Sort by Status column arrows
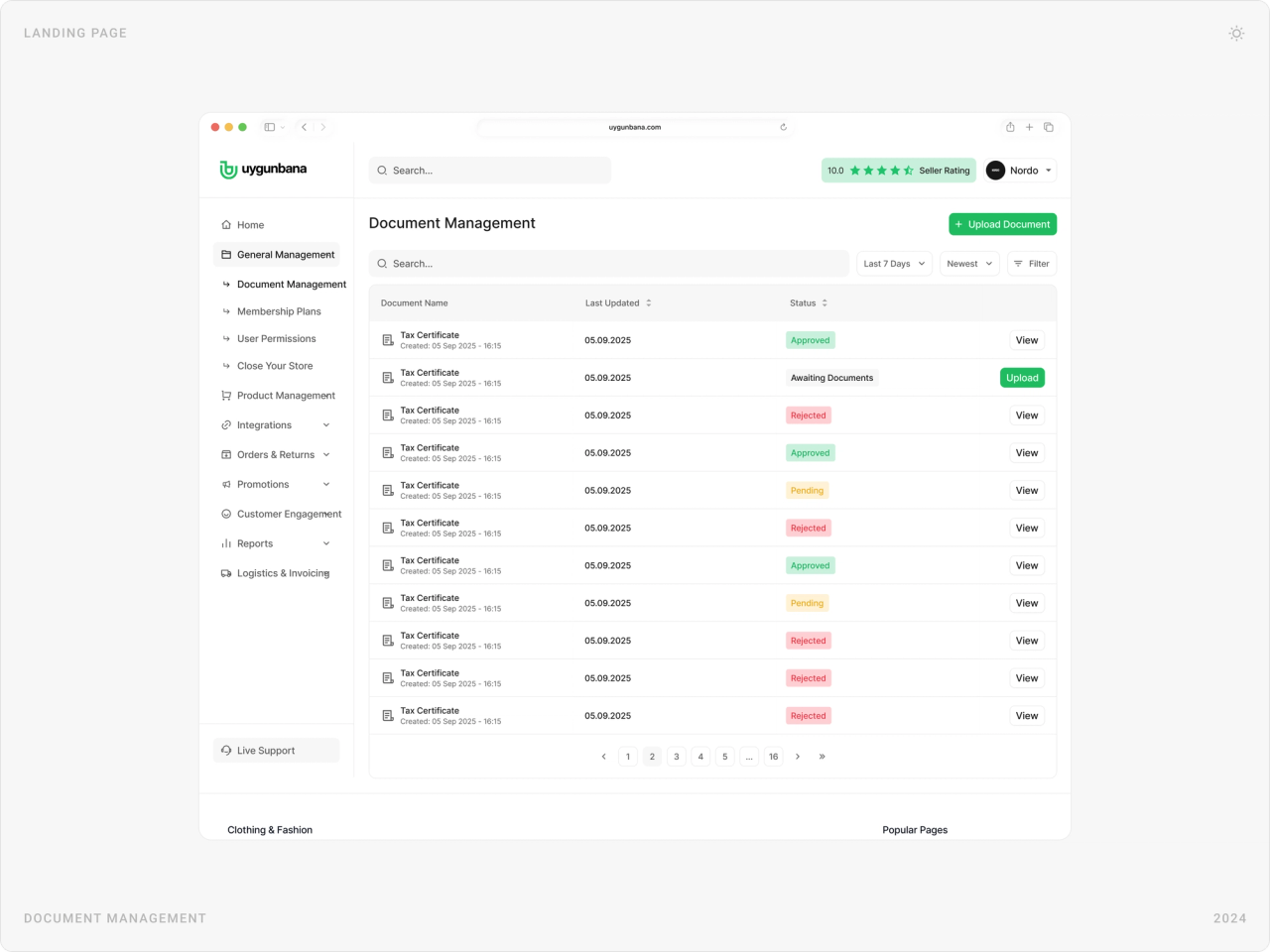This screenshot has width=1270, height=952. [825, 303]
